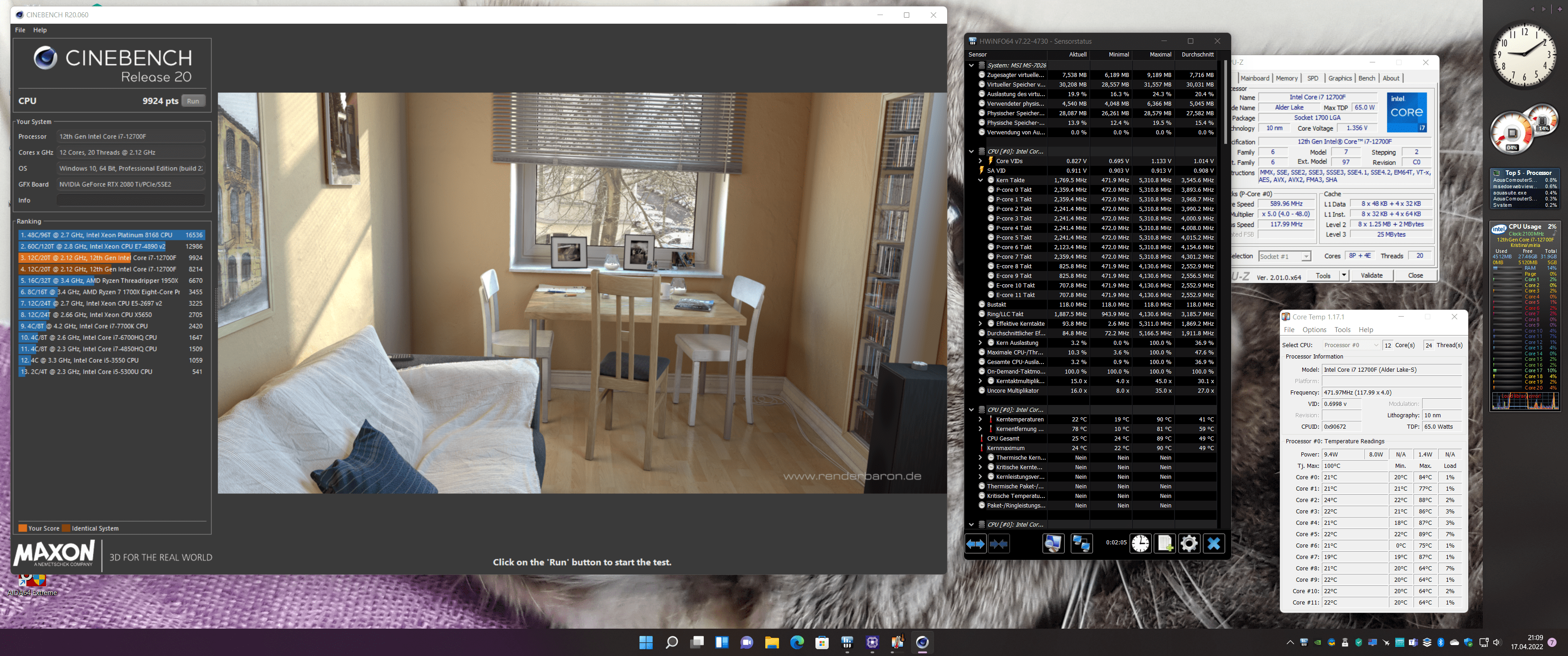Open HWiNFO sensor settings gear icon
Screen dimensions: 1568x656
1189,543
